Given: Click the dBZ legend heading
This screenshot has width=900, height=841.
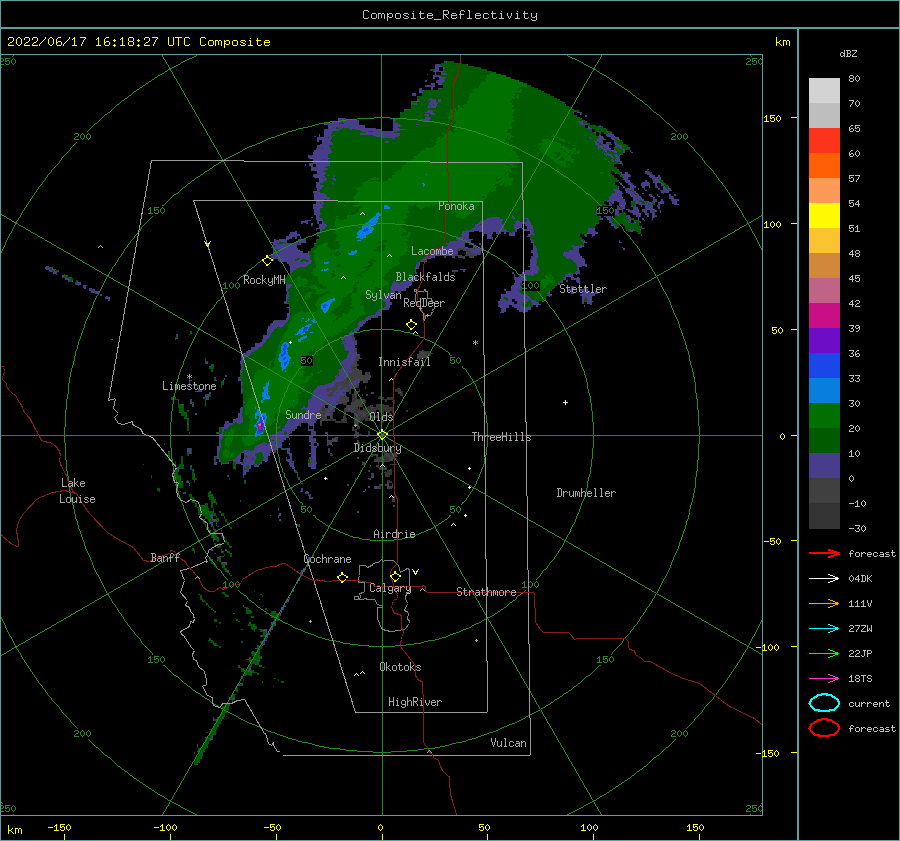Looking at the screenshot, I should (x=848, y=53).
